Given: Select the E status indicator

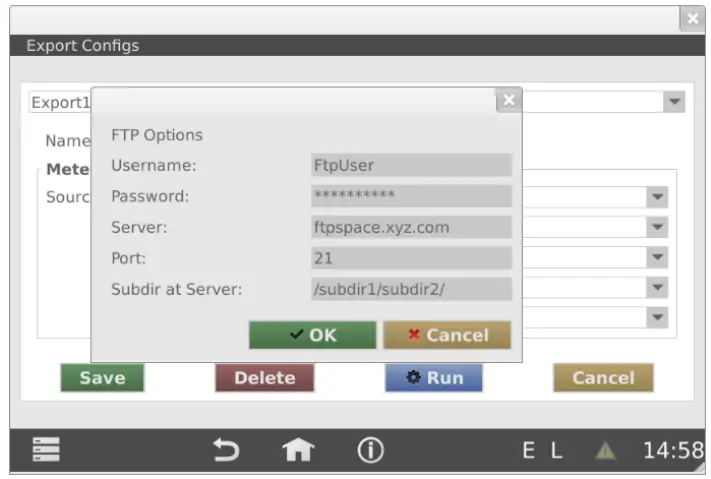Looking at the screenshot, I should pos(528,451).
